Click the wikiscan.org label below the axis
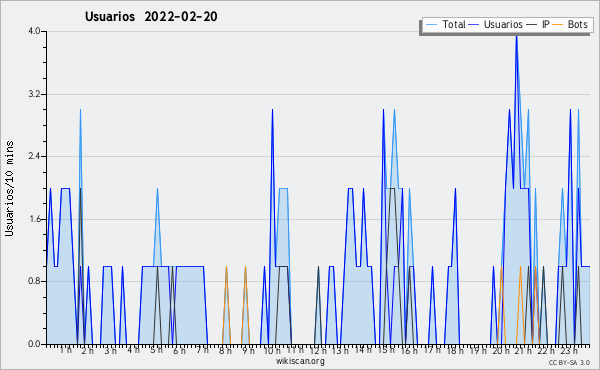Image resolution: width=600 pixels, height=370 pixels. pos(300,361)
